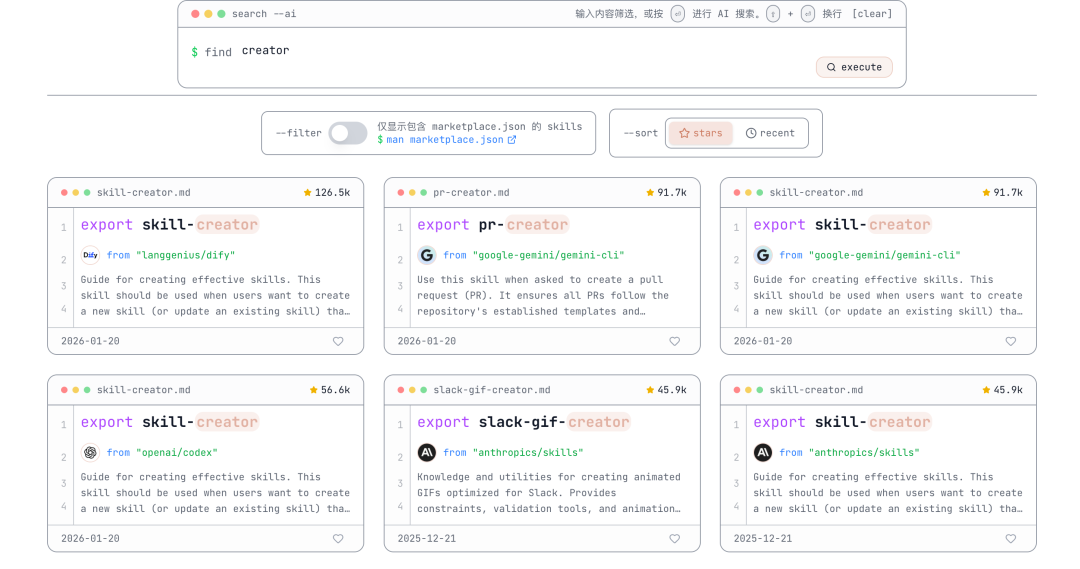Like the slack-gif-creator card via heart icon
Viewport: 1080px width, 569px height.
[674, 539]
